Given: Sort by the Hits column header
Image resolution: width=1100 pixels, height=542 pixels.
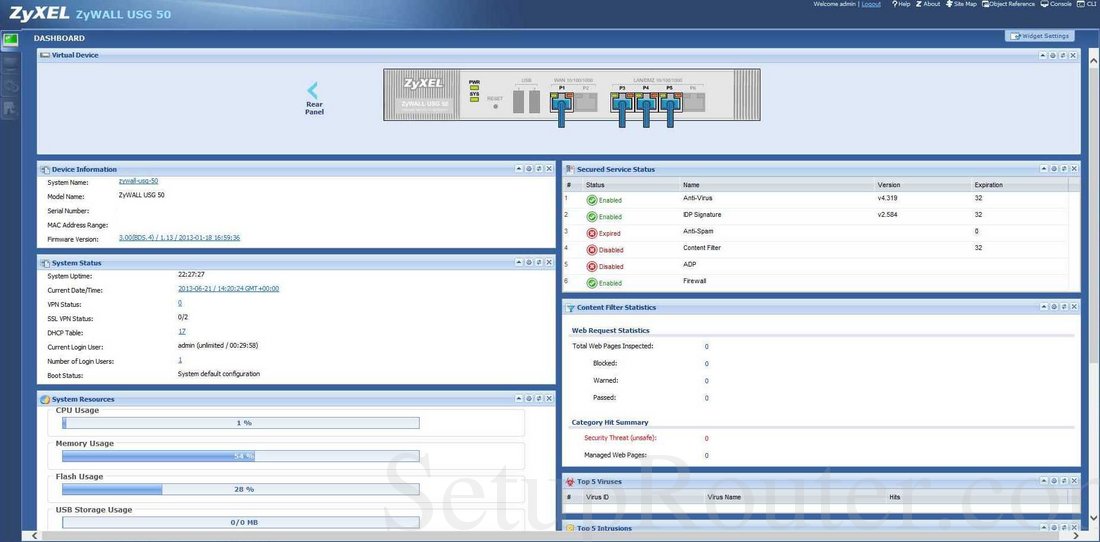Looking at the screenshot, I should pos(978,497).
